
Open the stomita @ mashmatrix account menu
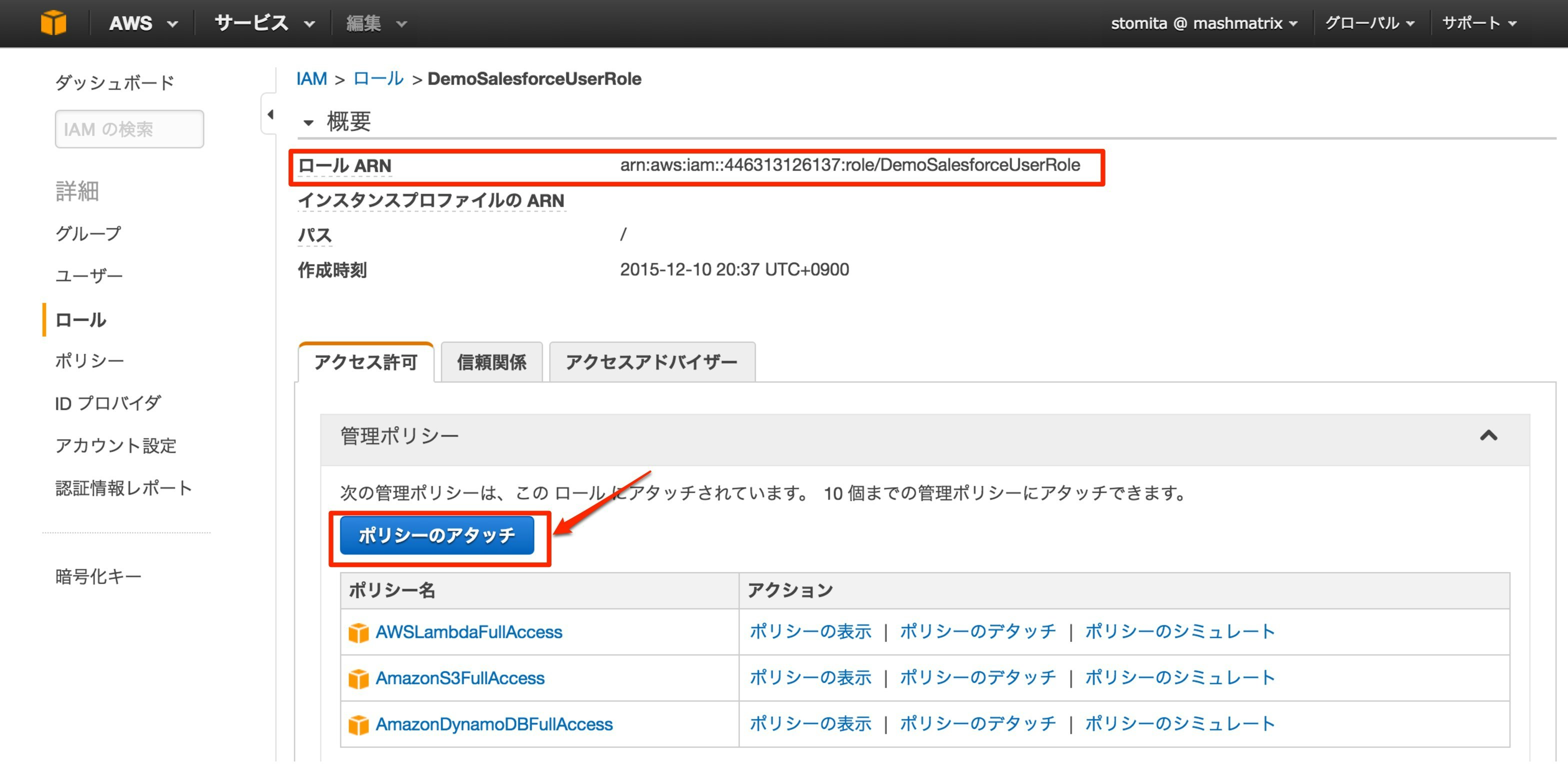click(1204, 23)
